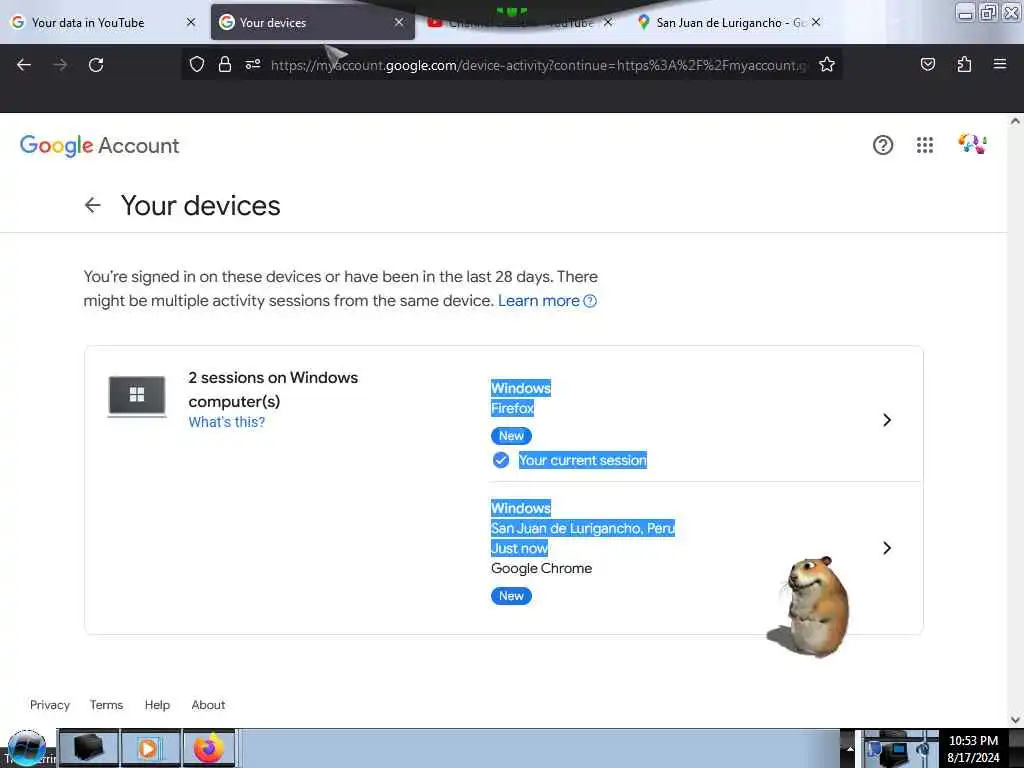Click the Windows laptop device icon

pos(136,396)
